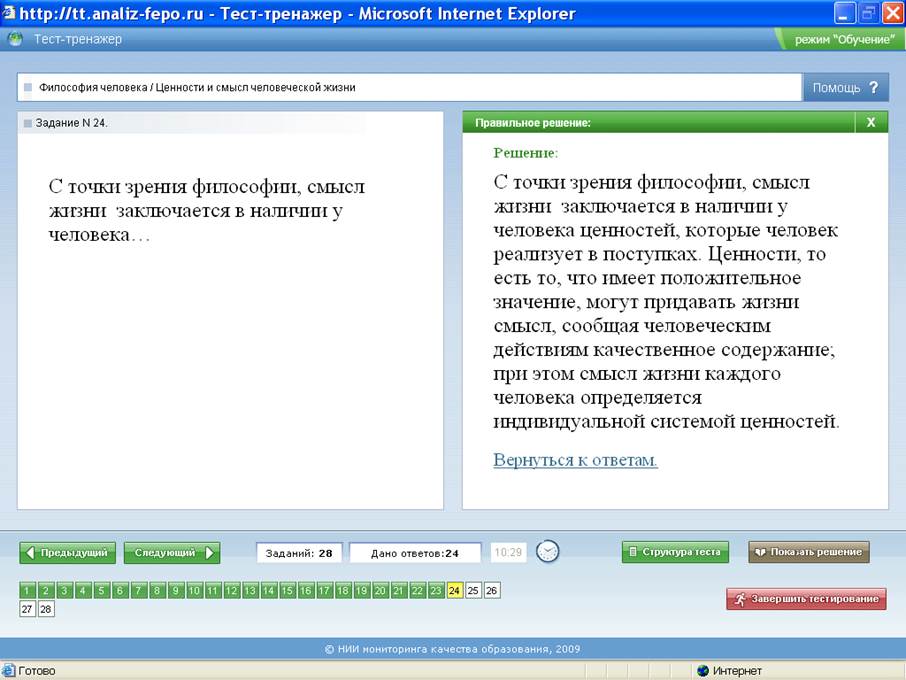The width and height of the screenshot is (906, 680).
Task: Jump to question 22
Action: click(417, 590)
